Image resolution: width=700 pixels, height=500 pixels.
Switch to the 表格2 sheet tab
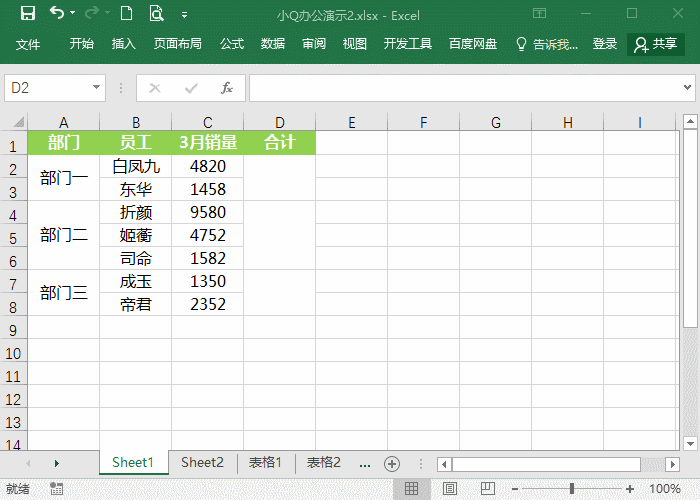pyautogui.click(x=323, y=462)
